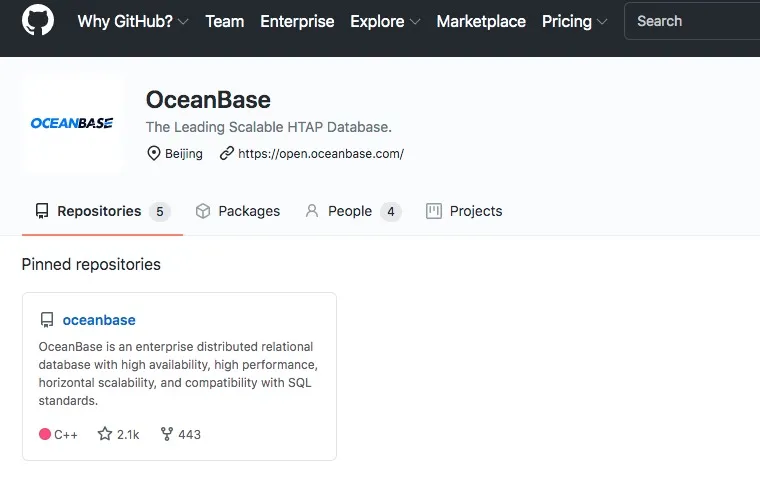The width and height of the screenshot is (760, 477).
Task: Click the oceanbase repository description text
Action: (178, 374)
